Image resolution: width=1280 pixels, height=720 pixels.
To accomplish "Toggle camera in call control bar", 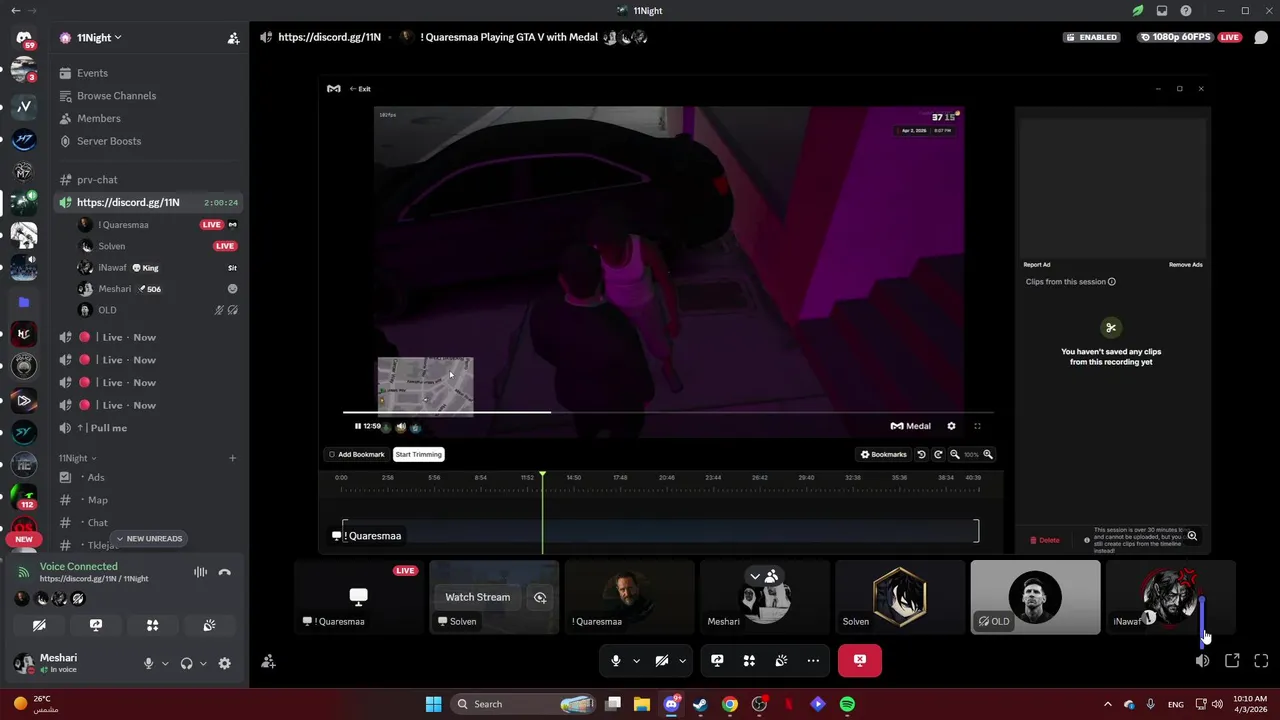I will click(x=662, y=660).
